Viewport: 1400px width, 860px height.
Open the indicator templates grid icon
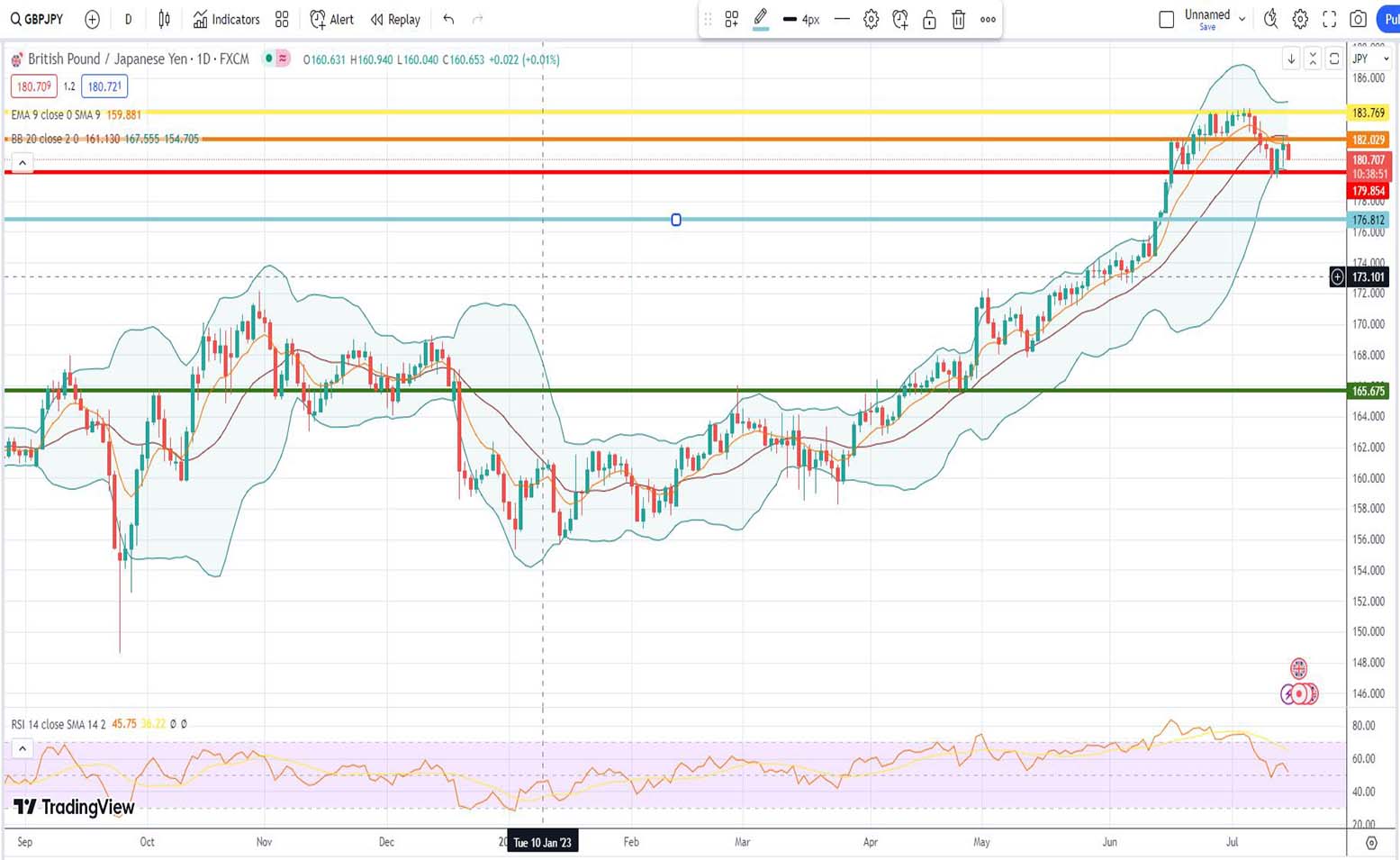pyautogui.click(x=282, y=19)
